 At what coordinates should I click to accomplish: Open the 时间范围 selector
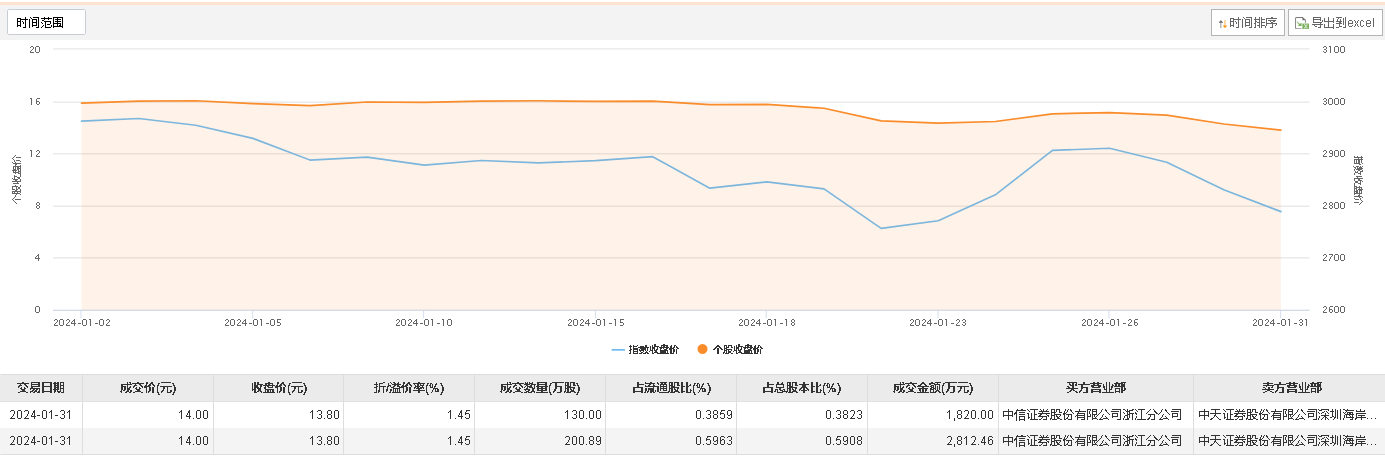click(x=46, y=22)
